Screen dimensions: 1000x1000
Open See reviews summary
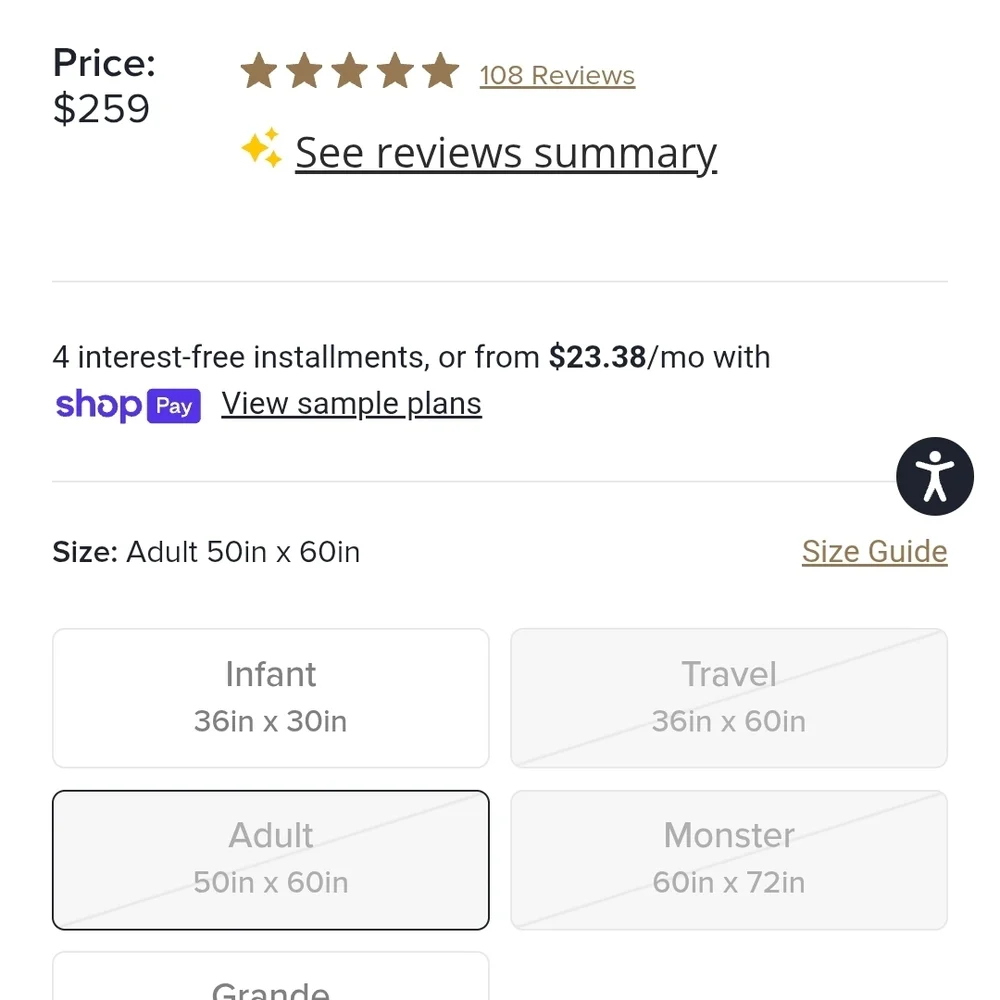point(506,153)
